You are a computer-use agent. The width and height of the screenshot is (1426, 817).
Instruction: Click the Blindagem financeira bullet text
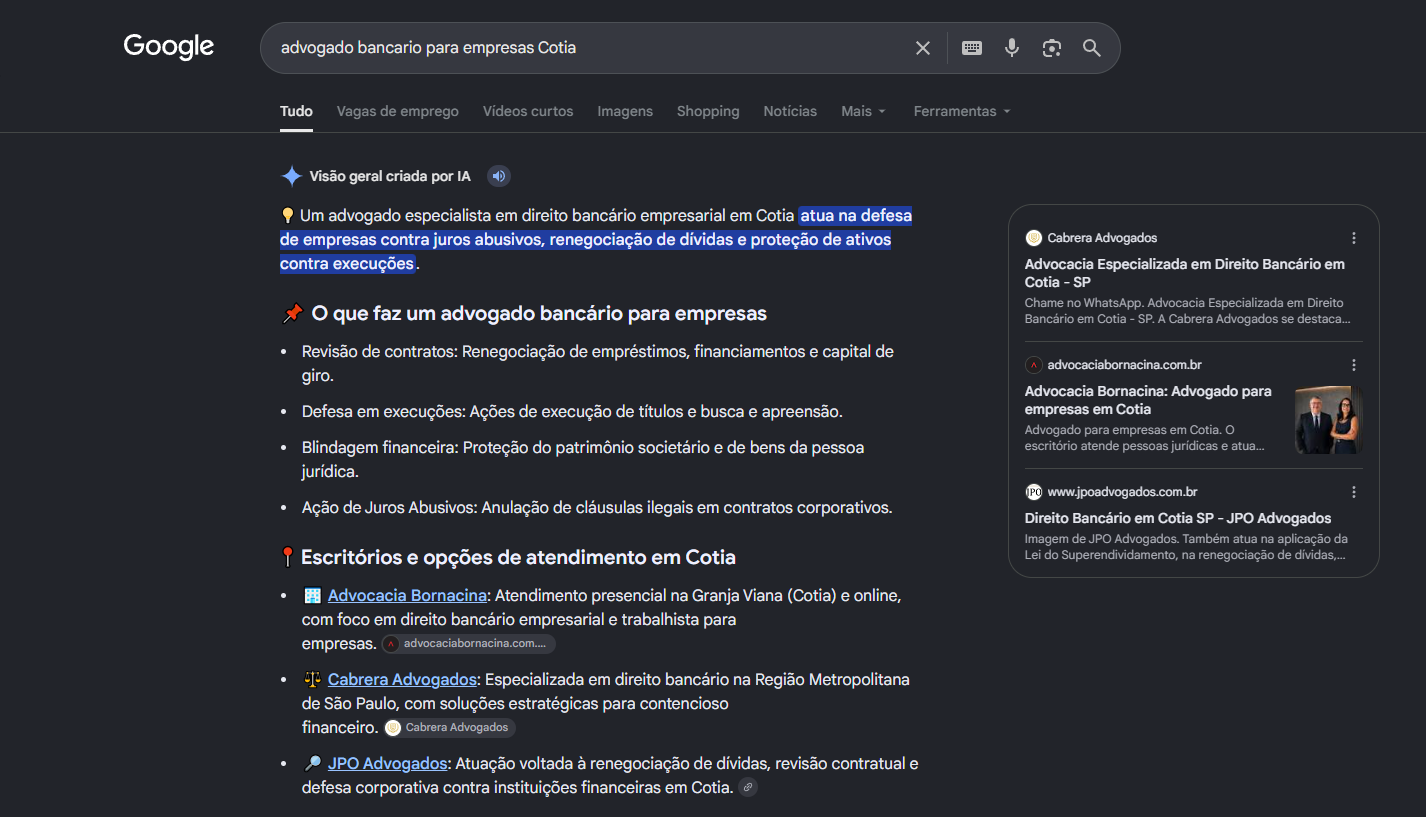583,459
